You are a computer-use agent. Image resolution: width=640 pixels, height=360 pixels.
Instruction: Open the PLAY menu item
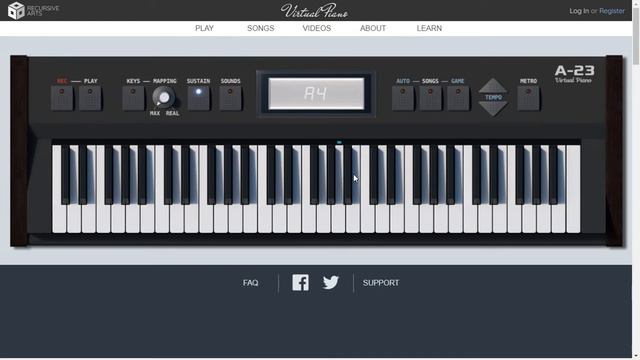(204, 28)
